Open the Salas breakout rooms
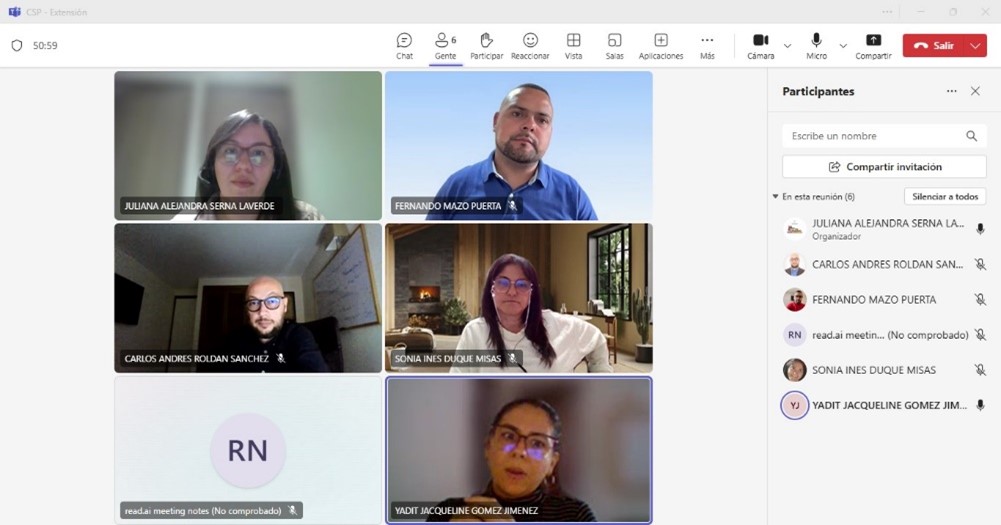 614,45
